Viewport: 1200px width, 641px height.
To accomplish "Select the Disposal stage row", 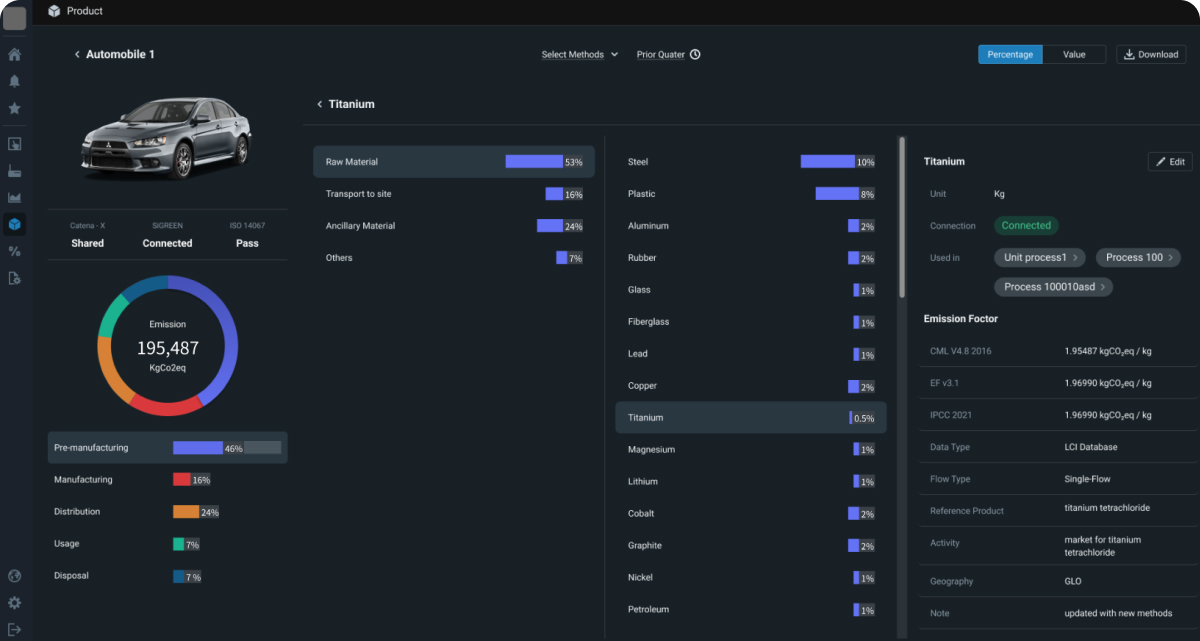I will coord(167,576).
